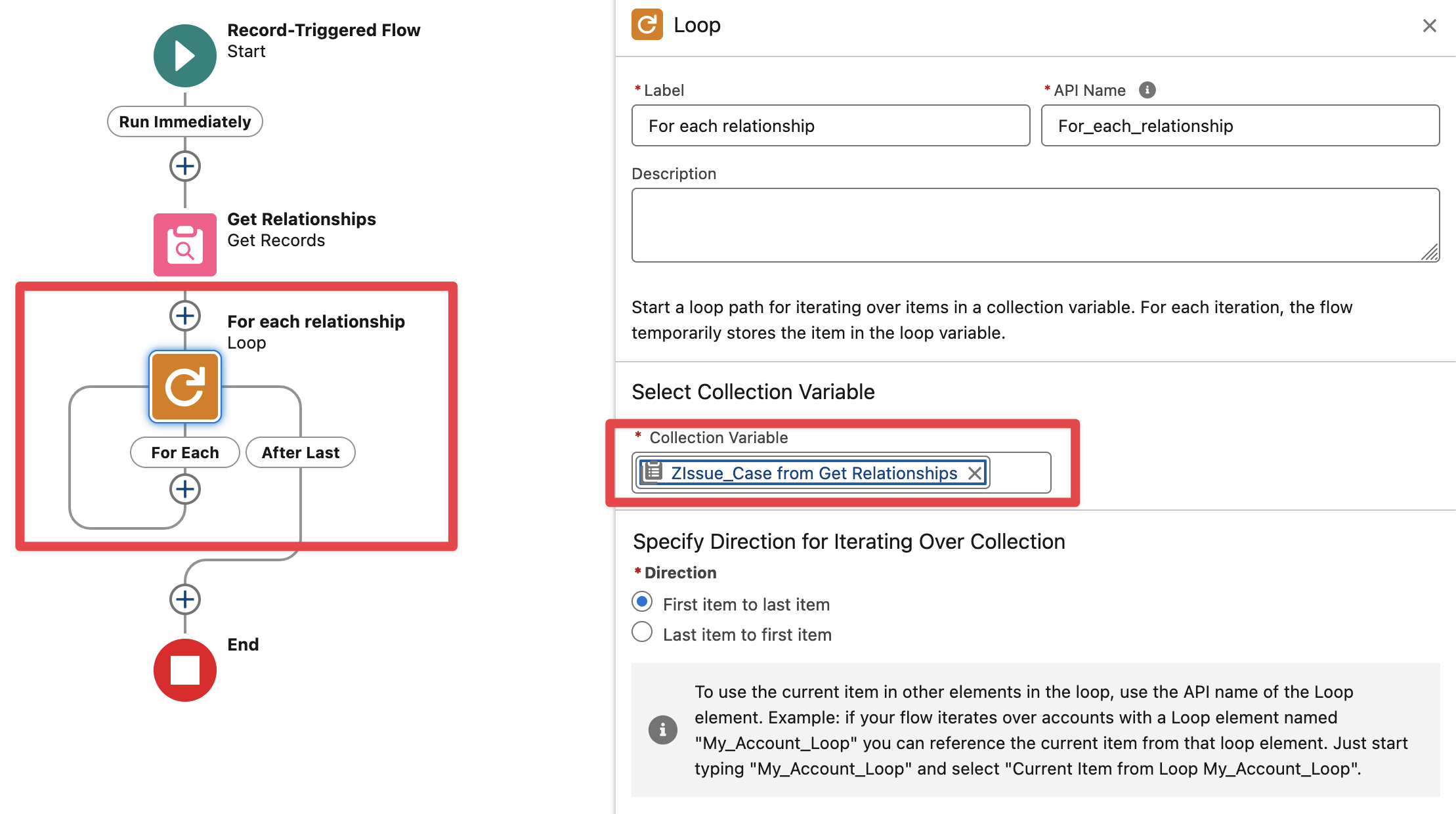The width and height of the screenshot is (1456, 814).
Task: Click the For Each path label
Action: click(x=184, y=452)
